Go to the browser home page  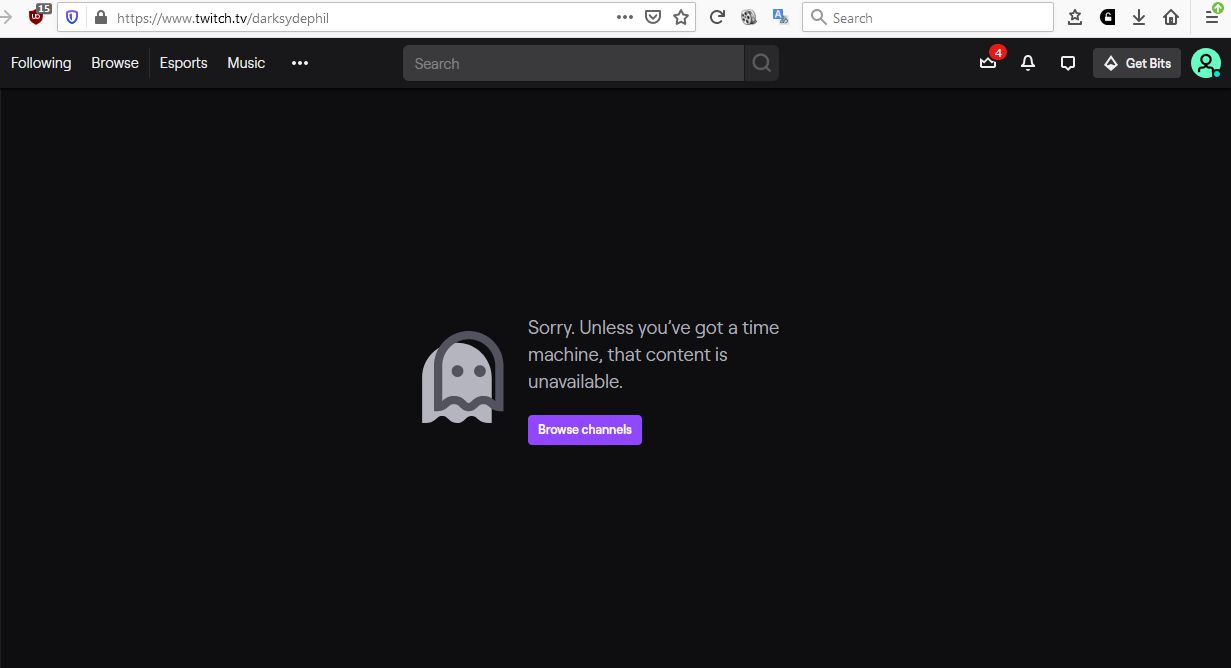pyautogui.click(x=1171, y=17)
